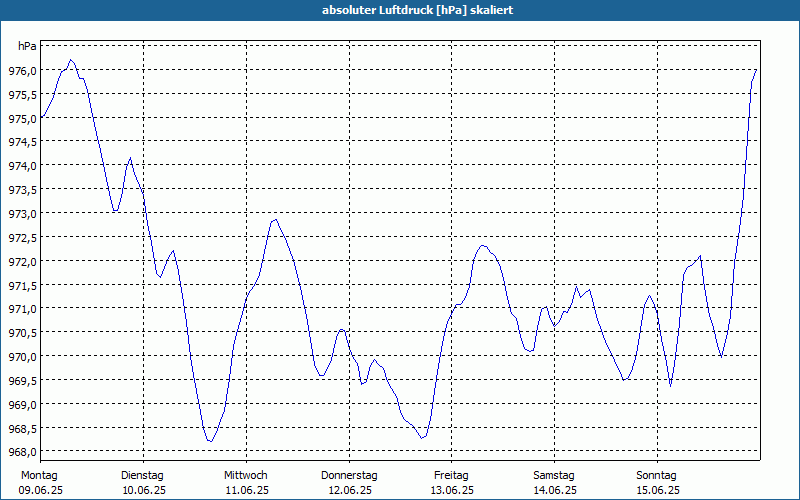The image size is (800, 500).
Task: Select the 968,5 axis value
Action: 22,428
